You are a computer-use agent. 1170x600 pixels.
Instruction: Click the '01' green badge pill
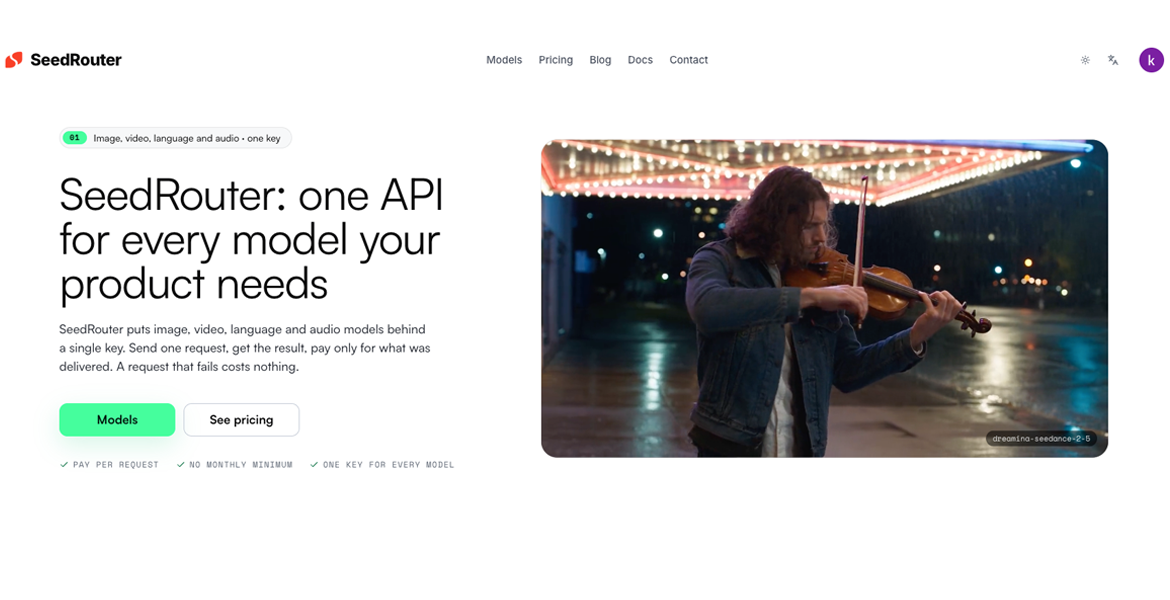(75, 138)
